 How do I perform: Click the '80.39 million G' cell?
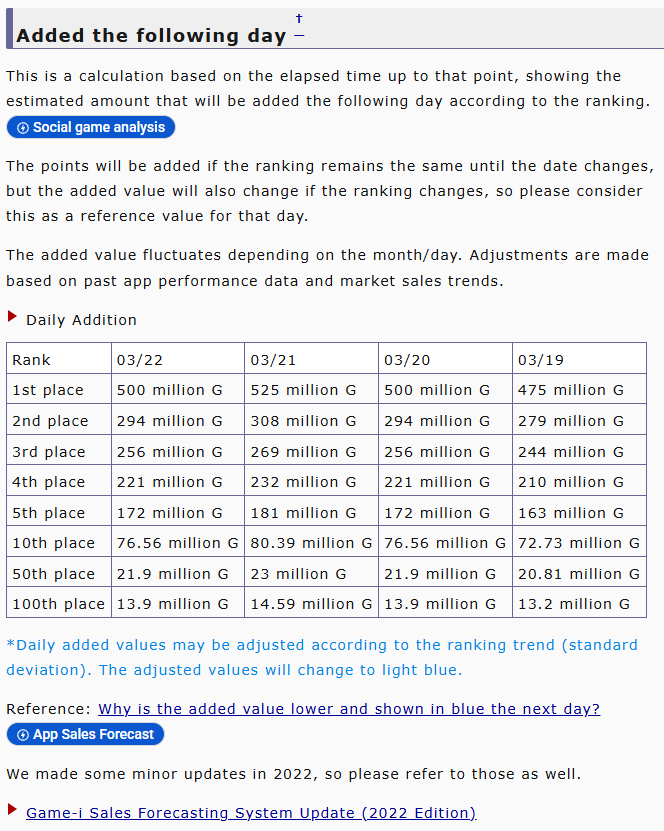tap(312, 542)
